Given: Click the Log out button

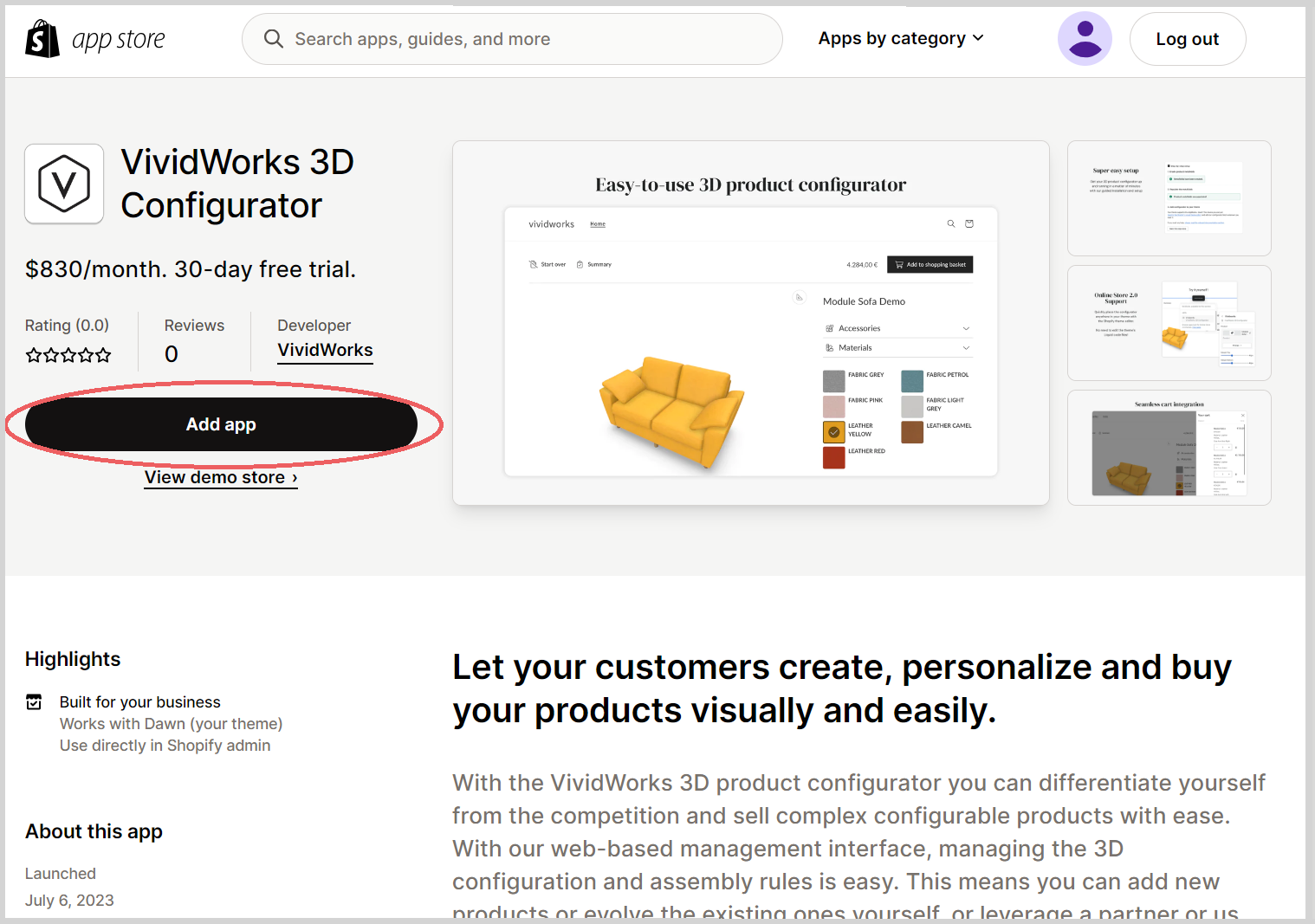Looking at the screenshot, I should tap(1188, 39).
